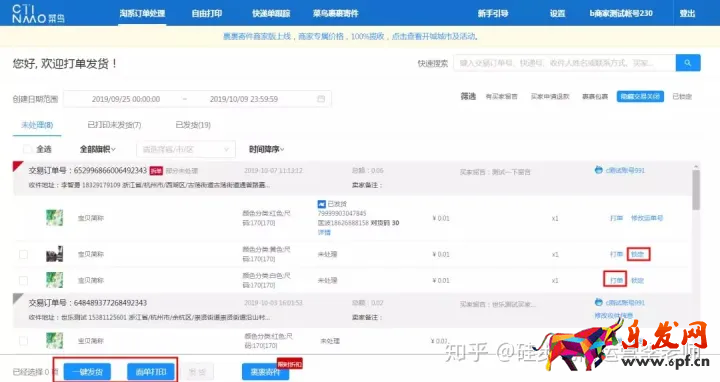The height and width of the screenshot is (382, 720).
Task: Click the red flag on first order
Action: point(18,166)
